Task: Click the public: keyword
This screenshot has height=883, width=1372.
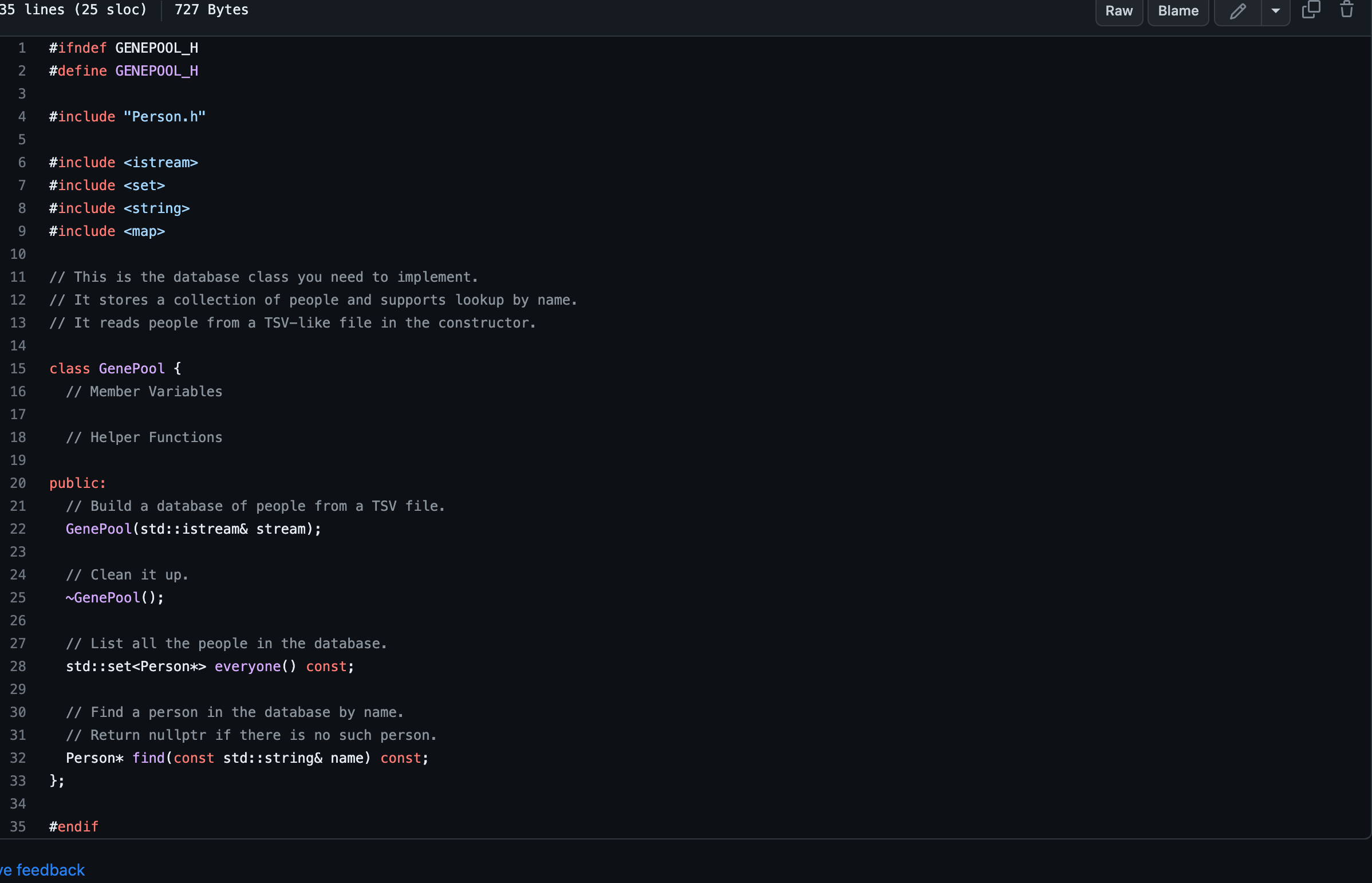Action: [x=77, y=483]
